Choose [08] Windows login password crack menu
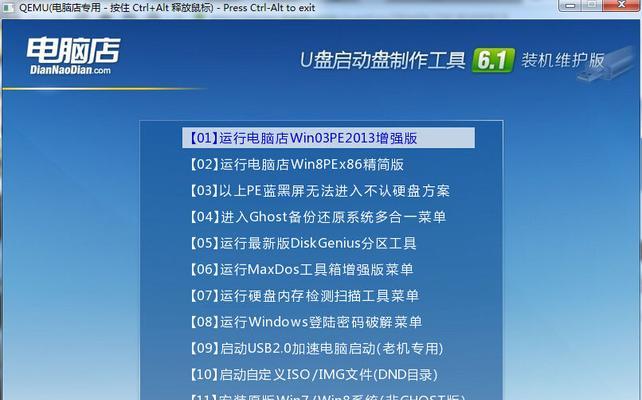Image resolution: width=642 pixels, height=400 pixels. coord(305,322)
